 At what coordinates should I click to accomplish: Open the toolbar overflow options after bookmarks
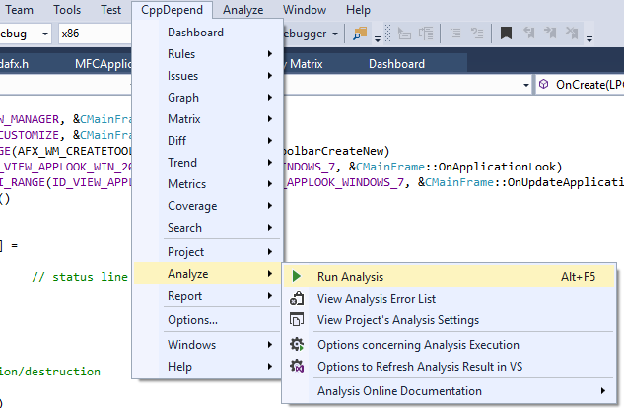click(x=589, y=38)
